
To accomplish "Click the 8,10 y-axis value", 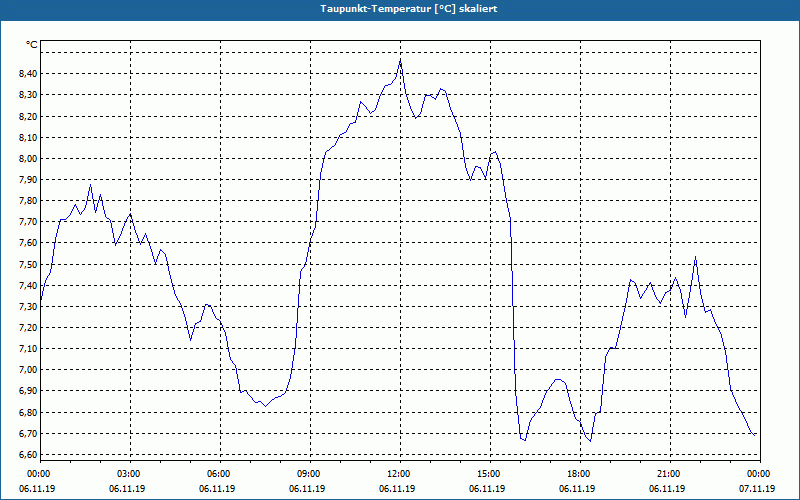I will (28, 137).
